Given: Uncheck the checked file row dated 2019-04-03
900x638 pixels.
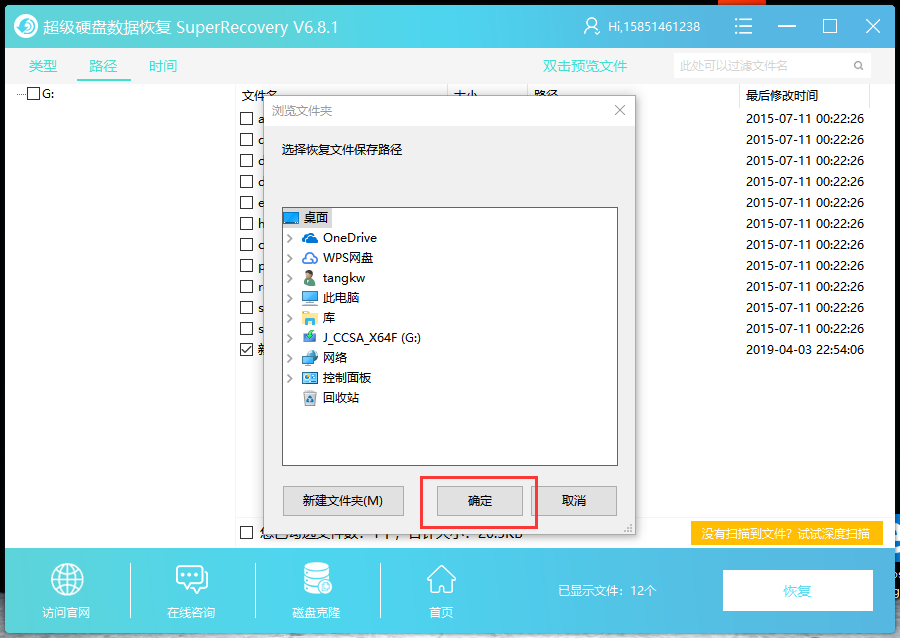Looking at the screenshot, I should click(x=247, y=349).
